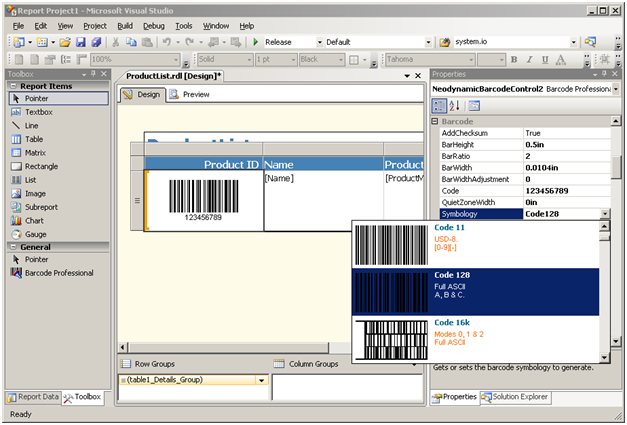Open the File menu
The image size is (627, 425).
pos(18,26)
